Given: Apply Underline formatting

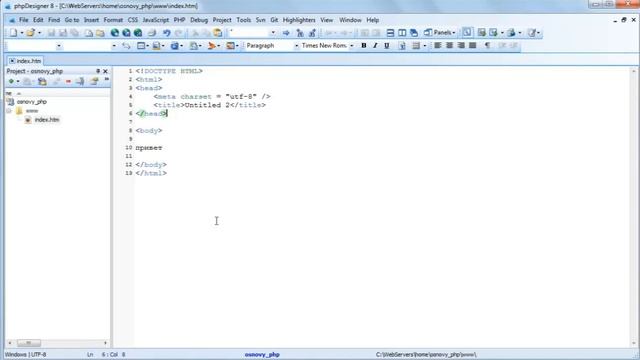Looking at the screenshot, I should point(387,46).
